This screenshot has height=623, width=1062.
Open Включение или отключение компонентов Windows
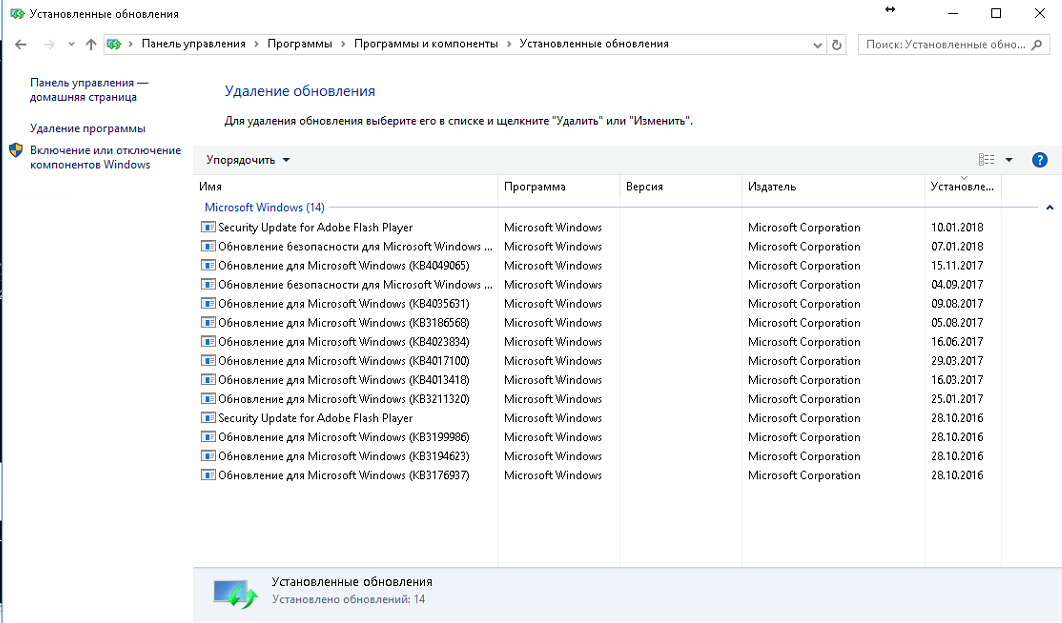point(105,157)
